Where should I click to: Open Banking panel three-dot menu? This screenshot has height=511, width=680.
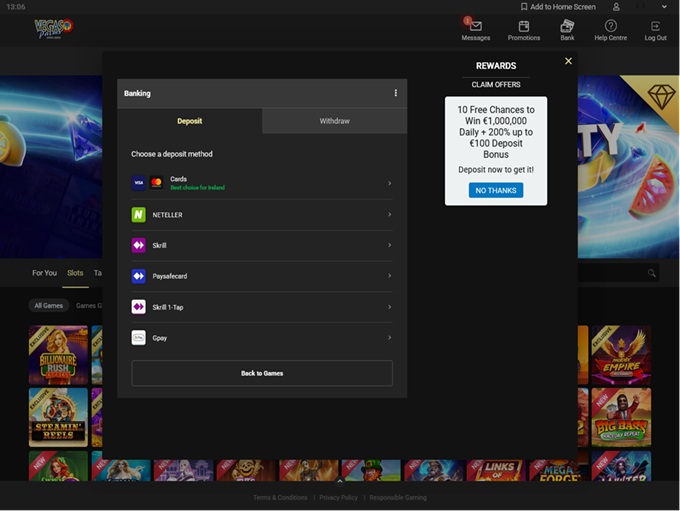395,93
